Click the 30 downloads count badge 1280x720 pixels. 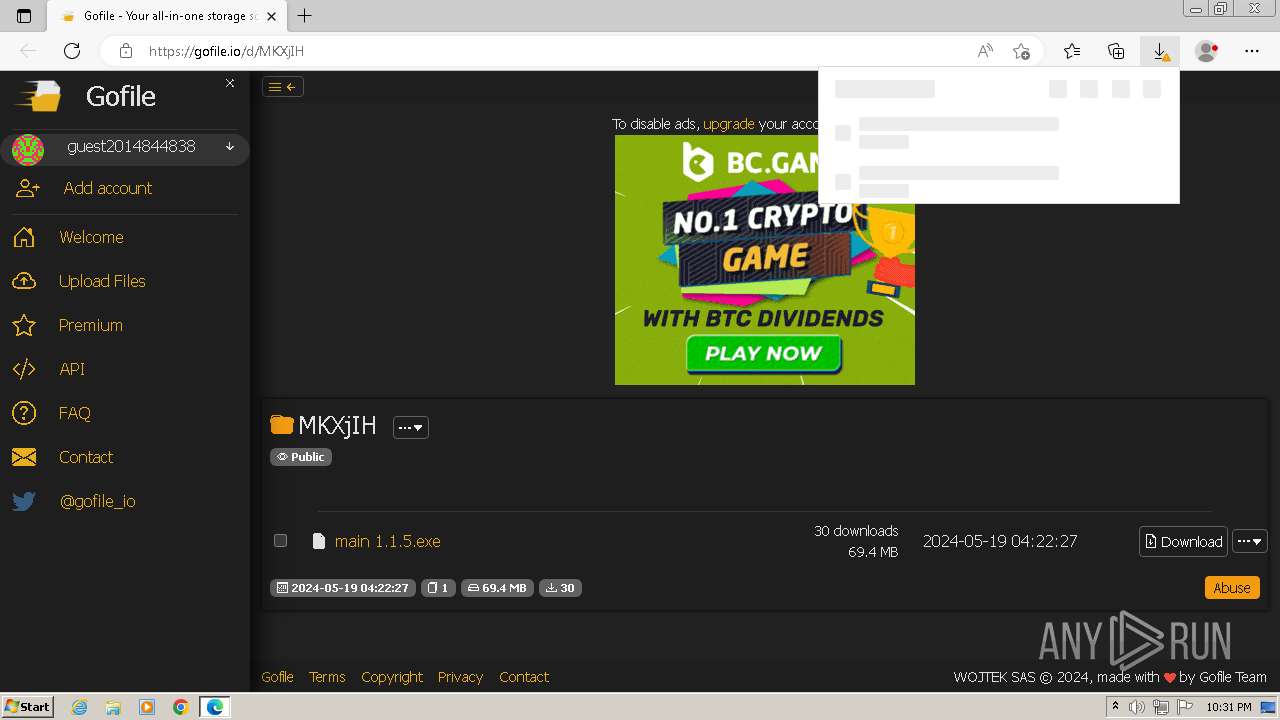click(560, 588)
